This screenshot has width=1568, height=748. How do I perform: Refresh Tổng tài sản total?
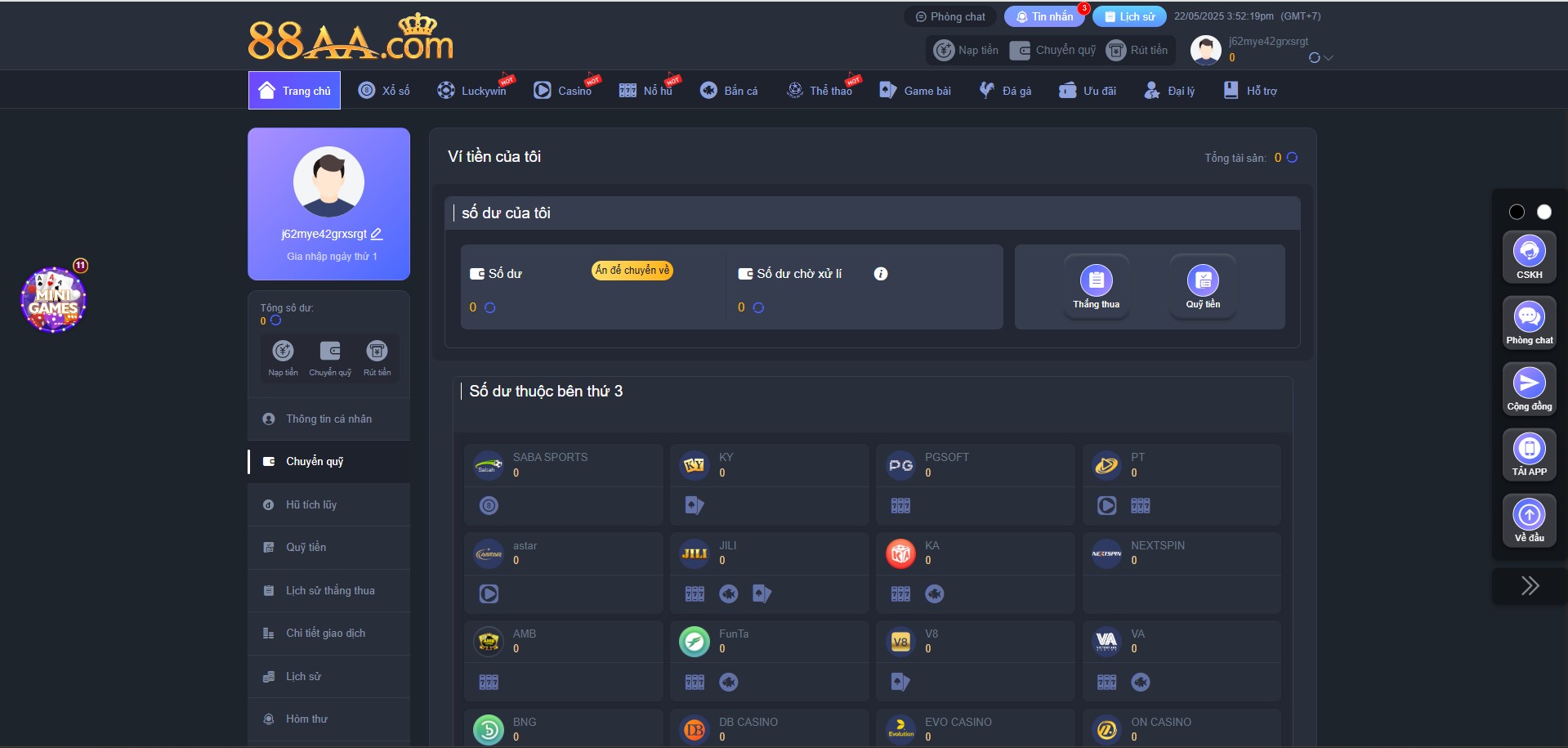tap(1292, 158)
